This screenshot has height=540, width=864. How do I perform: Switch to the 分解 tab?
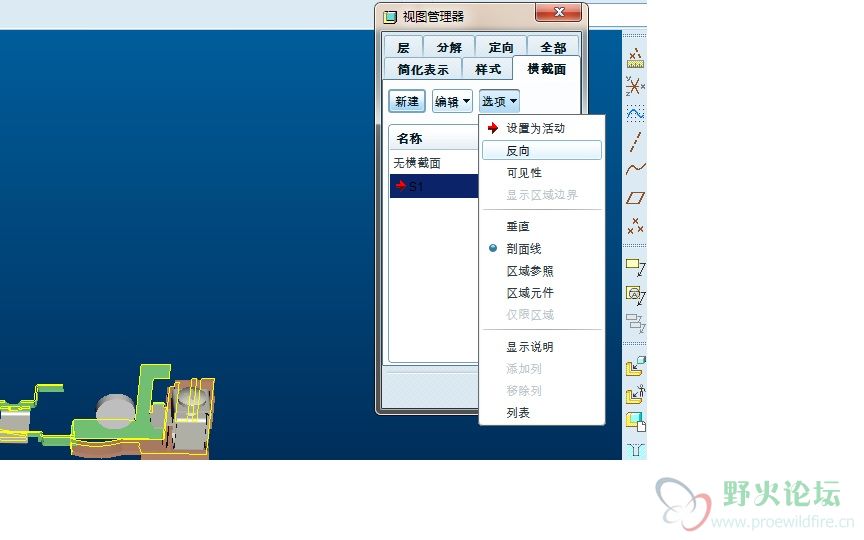click(x=449, y=48)
